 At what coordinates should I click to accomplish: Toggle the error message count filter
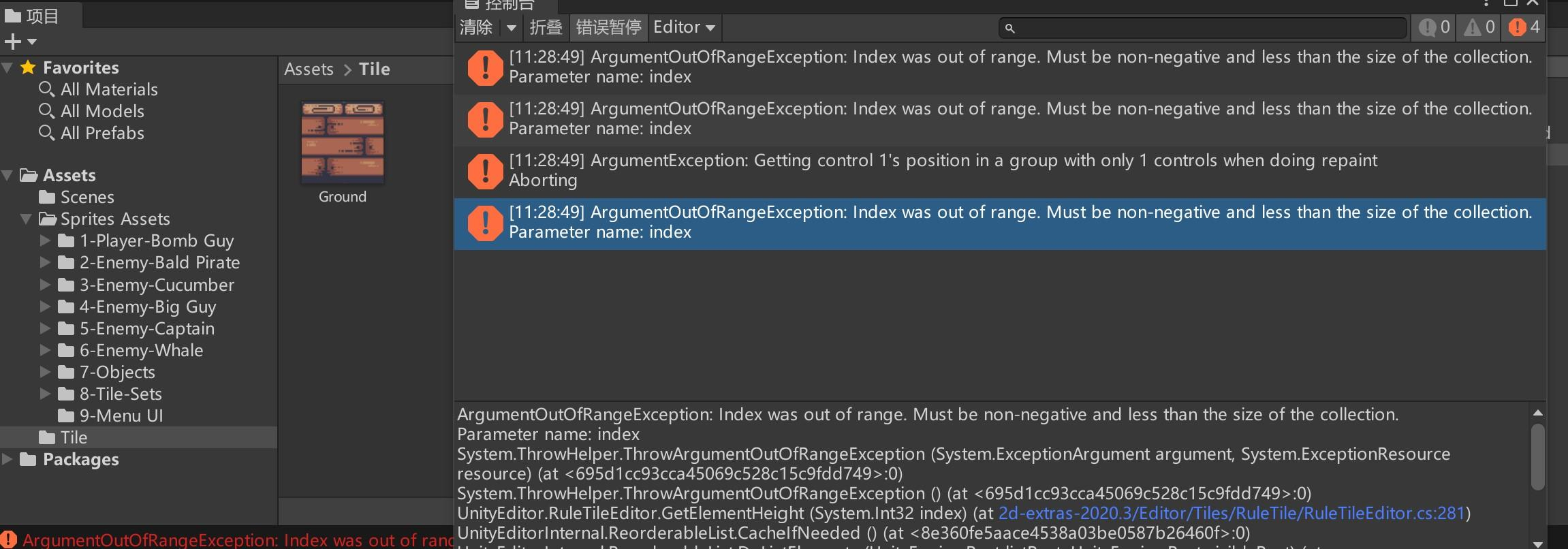pos(1524,27)
